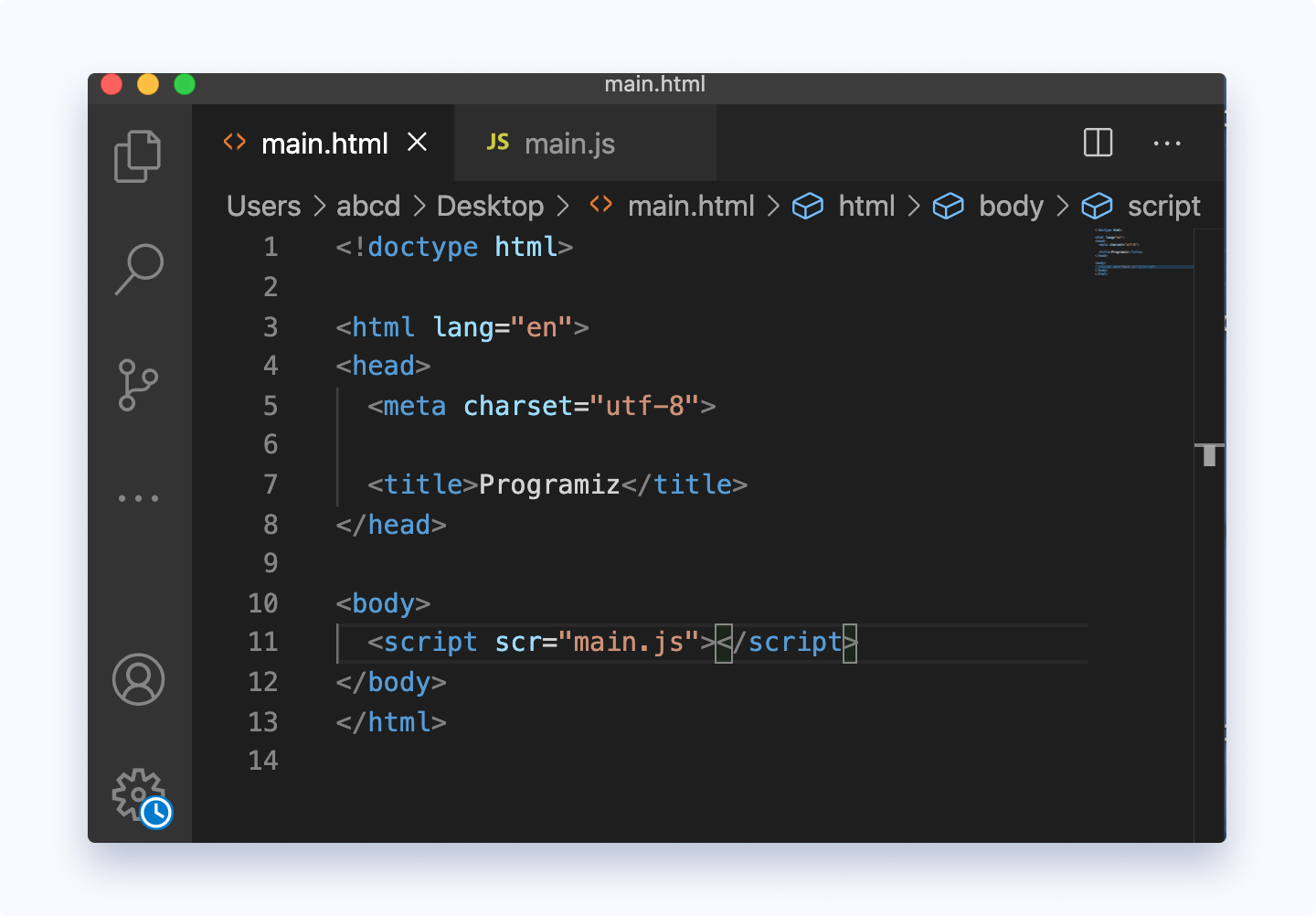
Task: Click the body symbol breadcrumb
Action: point(1010,207)
